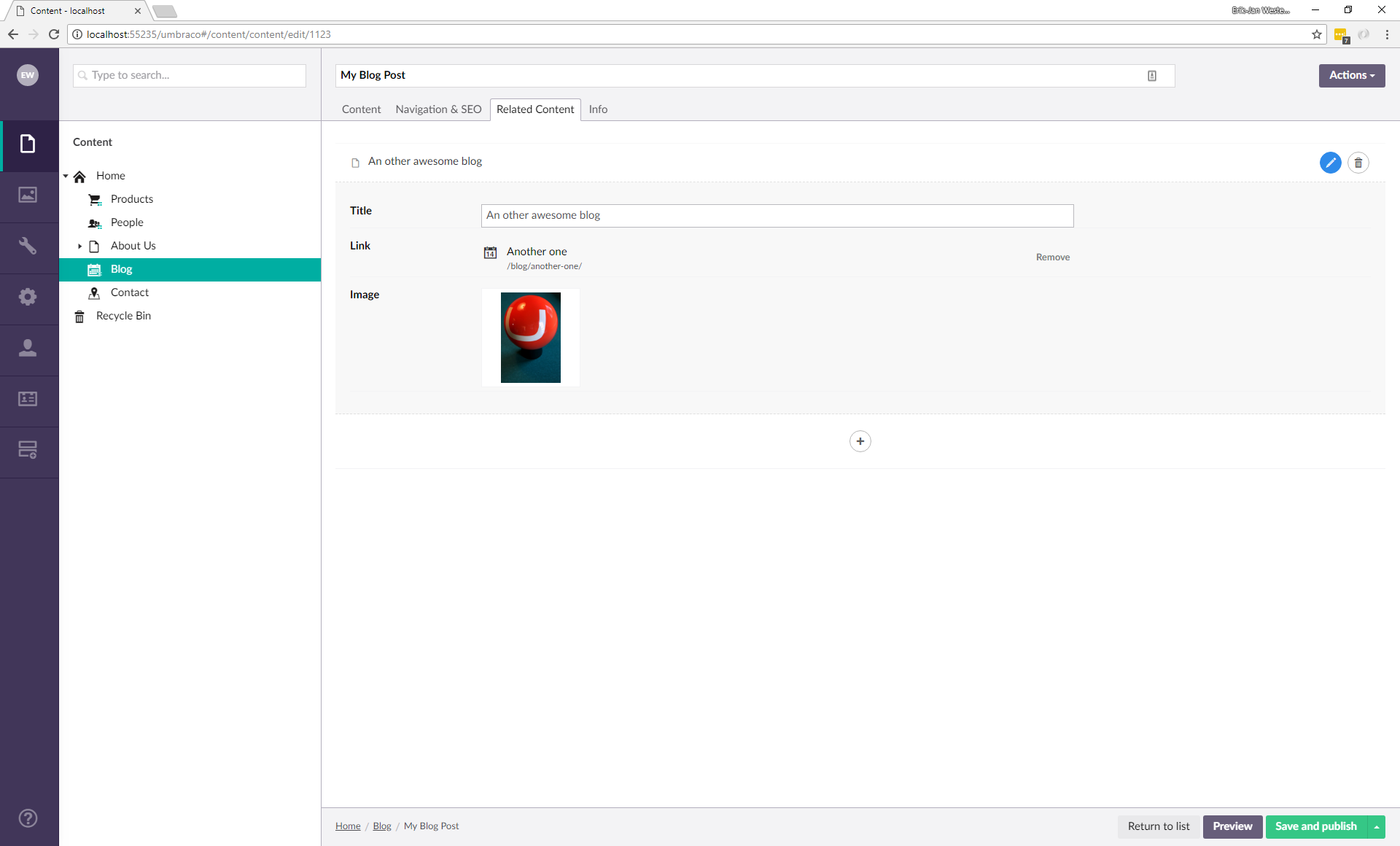1400x846 pixels.
Task: Open the Media section icon
Action: 28,195
